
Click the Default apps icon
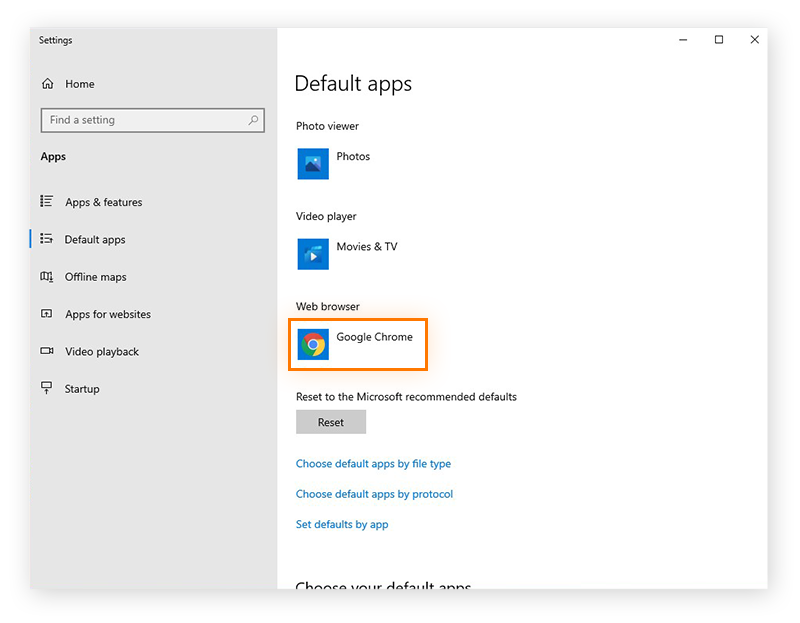point(46,239)
